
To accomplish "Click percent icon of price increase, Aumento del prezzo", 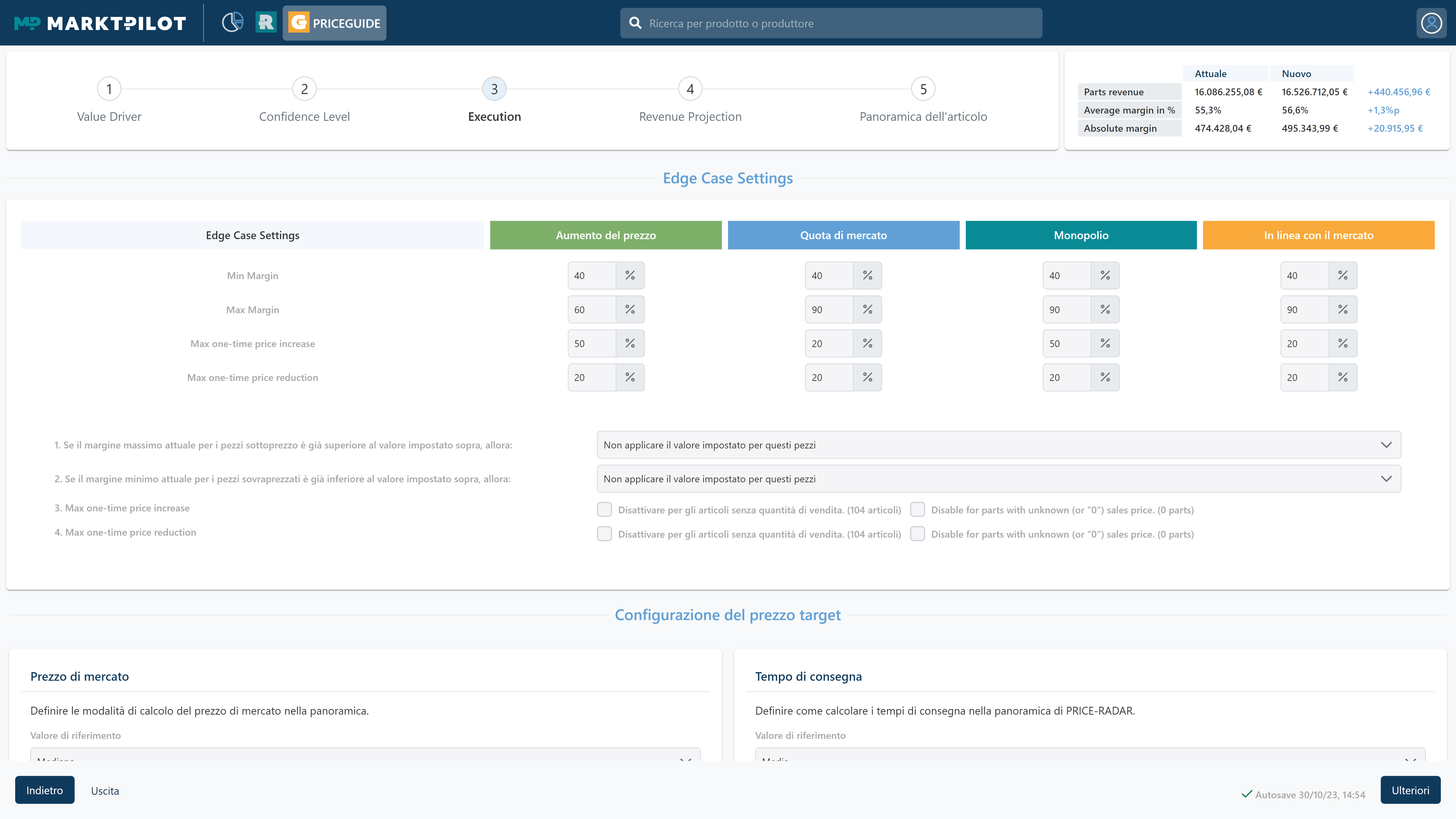I will click(630, 343).
